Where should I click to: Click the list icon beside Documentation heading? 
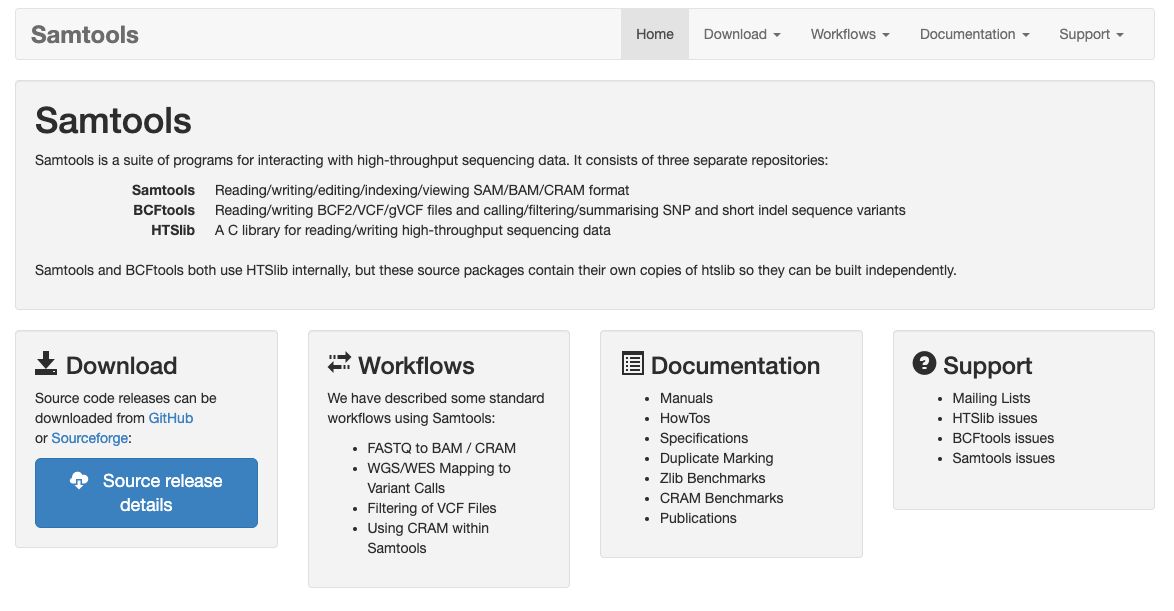(633, 363)
